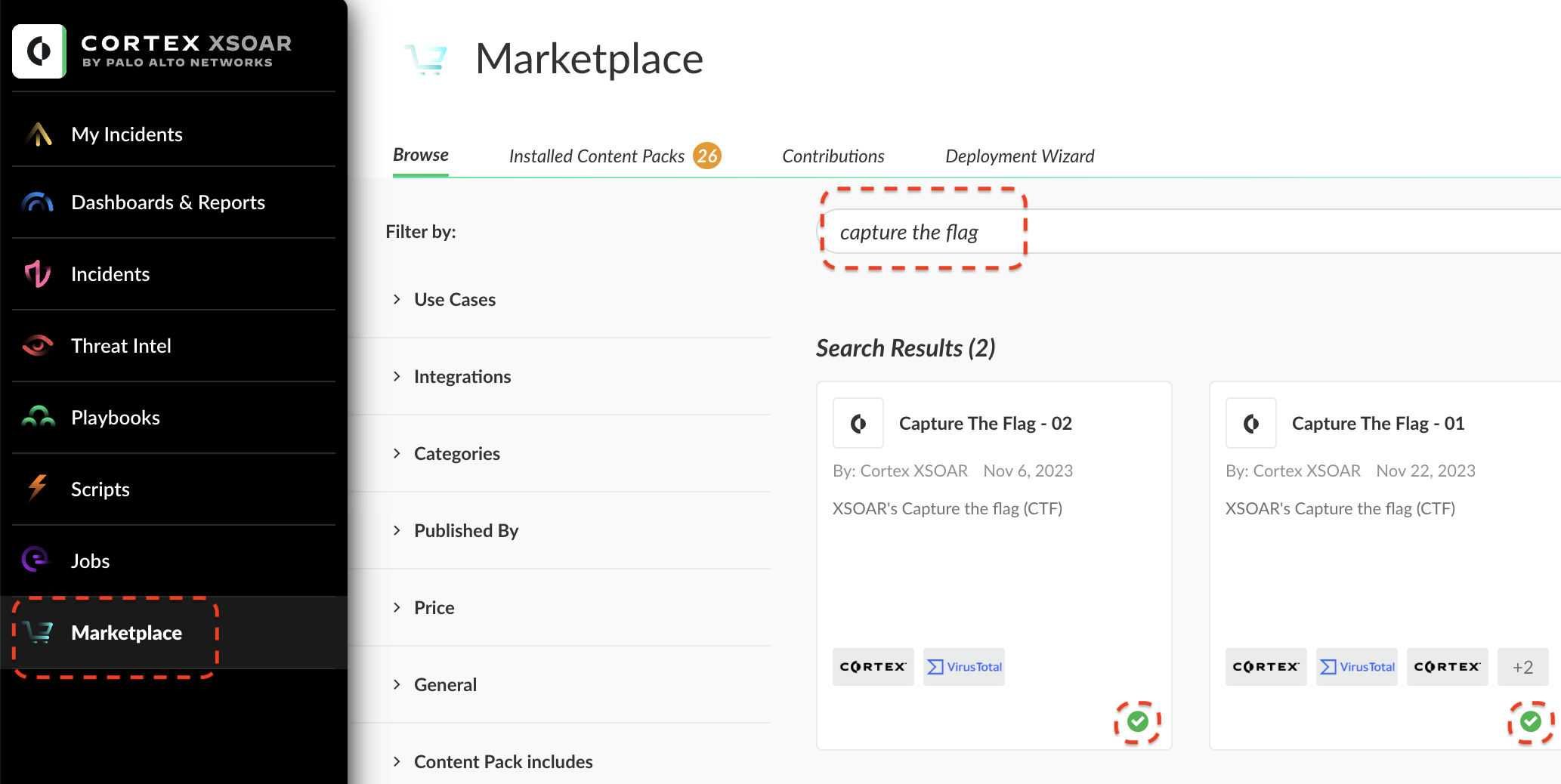Switch to Installed Content Packs tab
Screen dimensions: 1561x784
coord(597,156)
